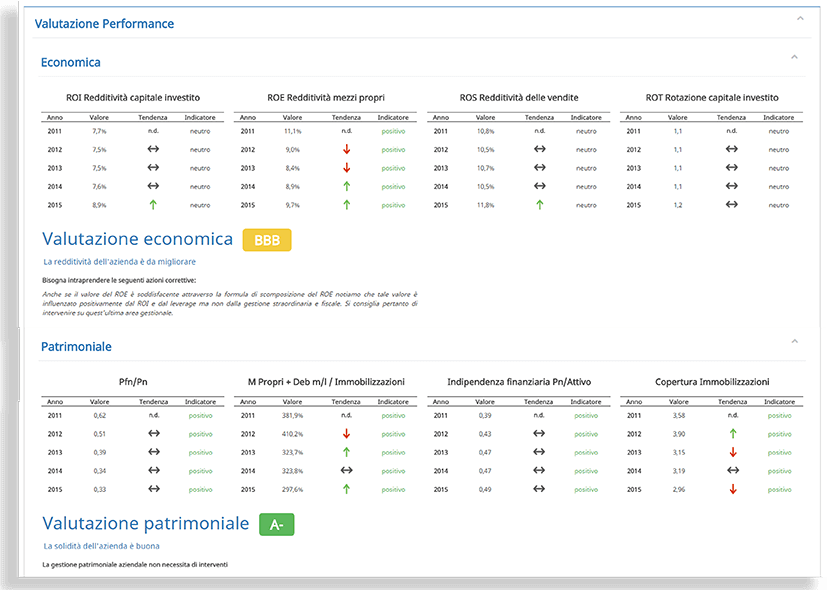This screenshot has width=827, height=590.
Task: Click the ROS 2013 stable trend arrow
Action: (x=540, y=168)
